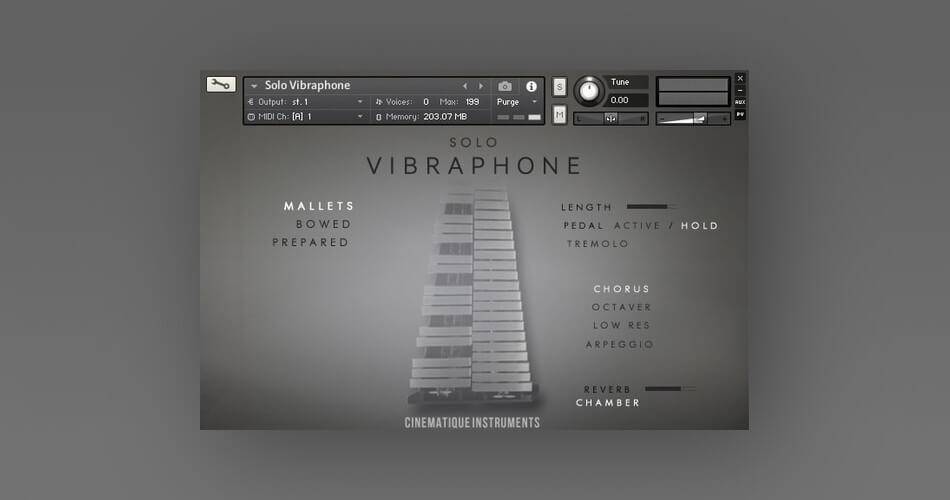Image resolution: width=950 pixels, height=500 pixels.
Task: Click the Solo Vibraphone instrument name
Action: click(x=307, y=85)
